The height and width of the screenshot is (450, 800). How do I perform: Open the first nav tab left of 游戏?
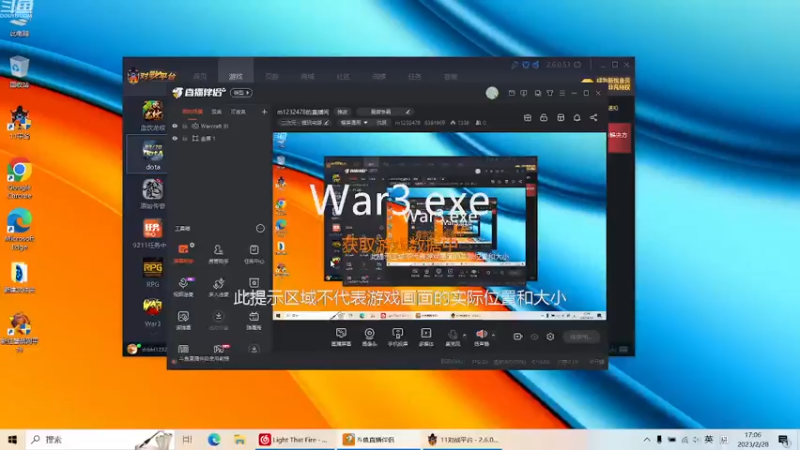coord(200,77)
